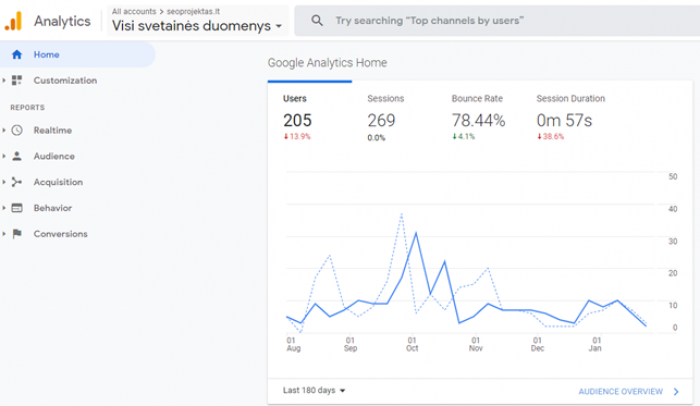Click the REPORTS section label

[27, 108]
